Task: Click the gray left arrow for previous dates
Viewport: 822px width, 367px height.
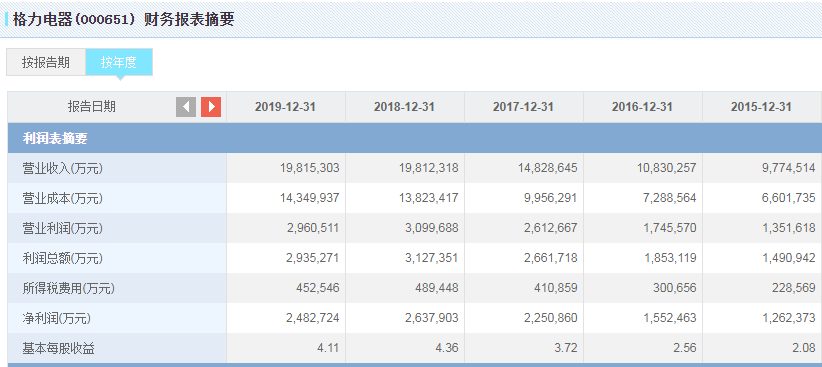Action: pos(186,107)
